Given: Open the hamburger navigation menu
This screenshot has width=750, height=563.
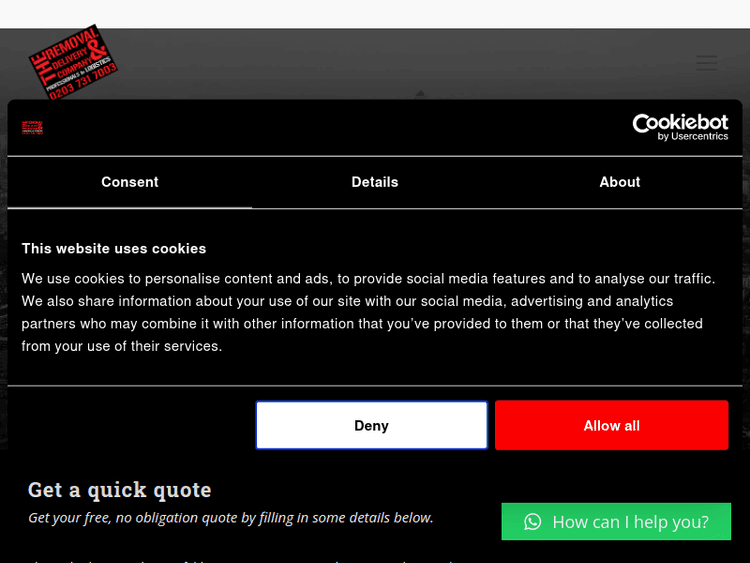Looking at the screenshot, I should pos(707,63).
